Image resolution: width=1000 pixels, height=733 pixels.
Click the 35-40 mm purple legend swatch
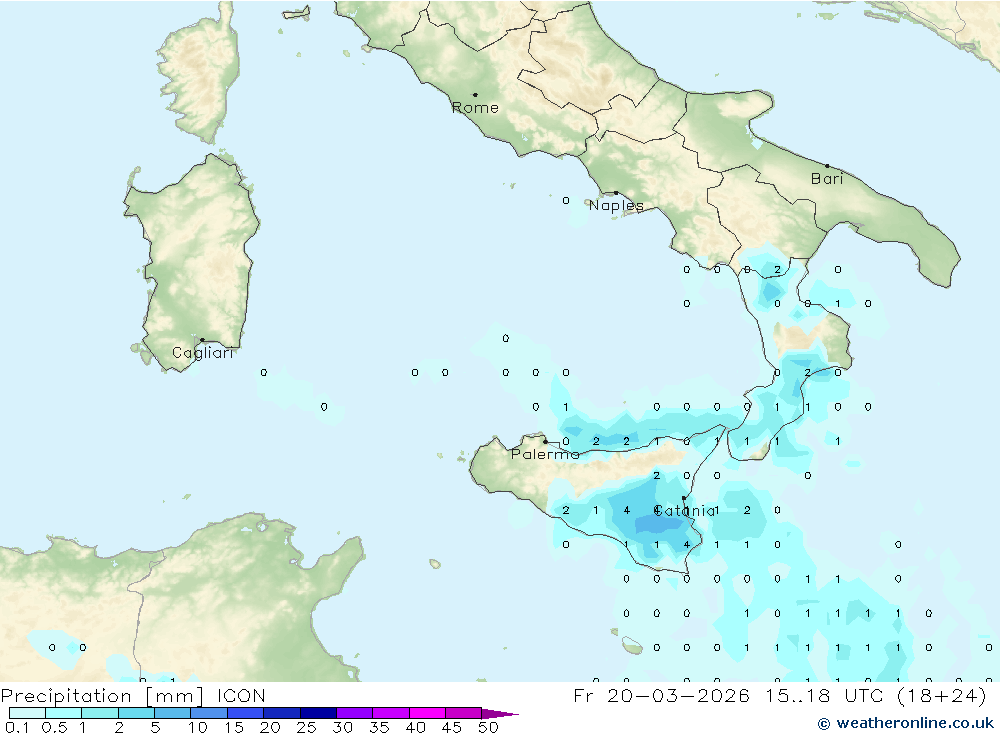391,713
